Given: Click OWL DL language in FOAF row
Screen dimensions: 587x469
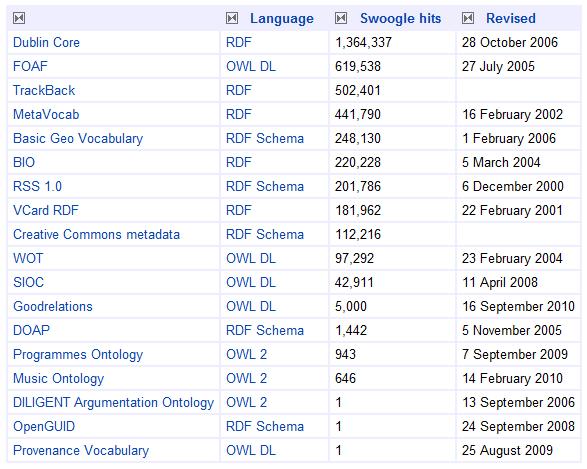Looking at the screenshot, I should coord(251,66).
